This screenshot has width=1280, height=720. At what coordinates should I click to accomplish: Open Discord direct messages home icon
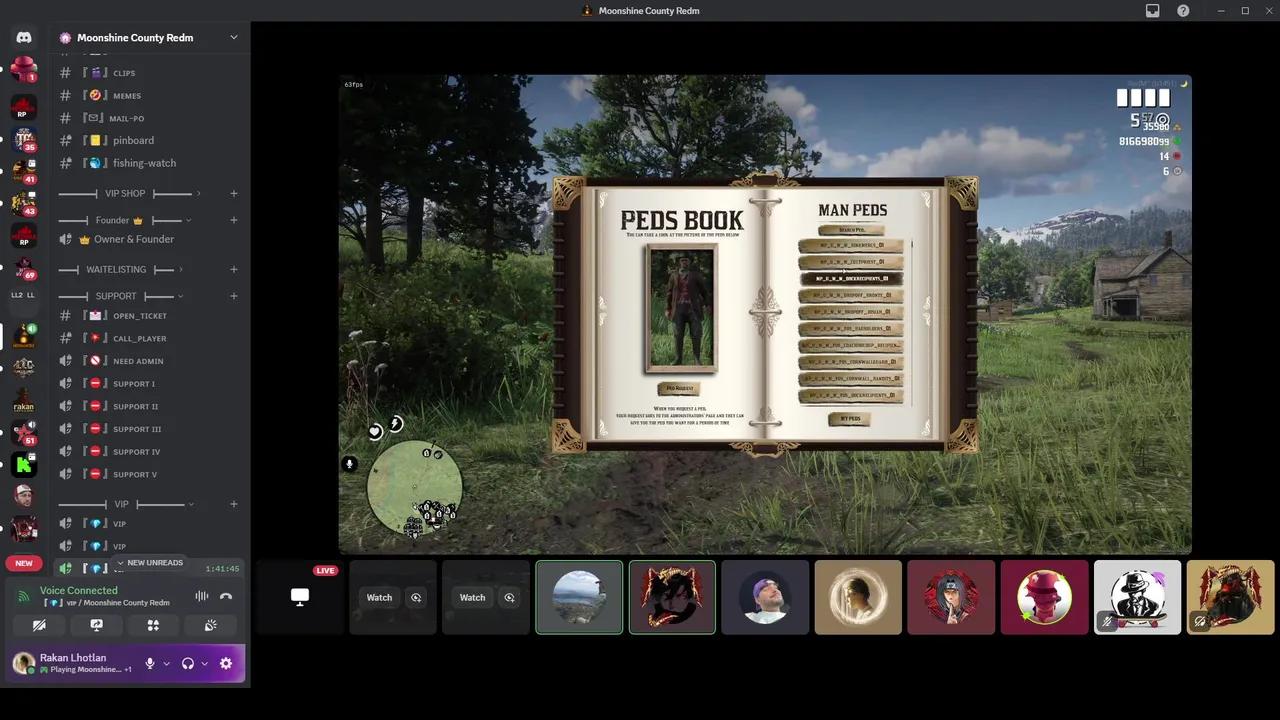click(24, 37)
